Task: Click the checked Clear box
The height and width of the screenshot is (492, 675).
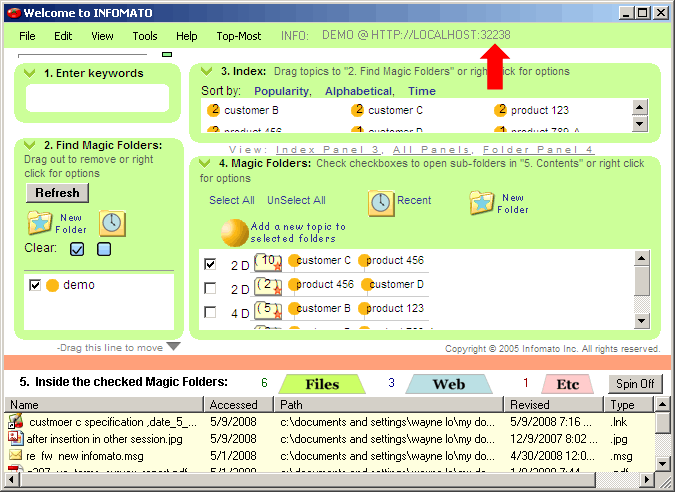Action: pyautogui.click(x=77, y=249)
